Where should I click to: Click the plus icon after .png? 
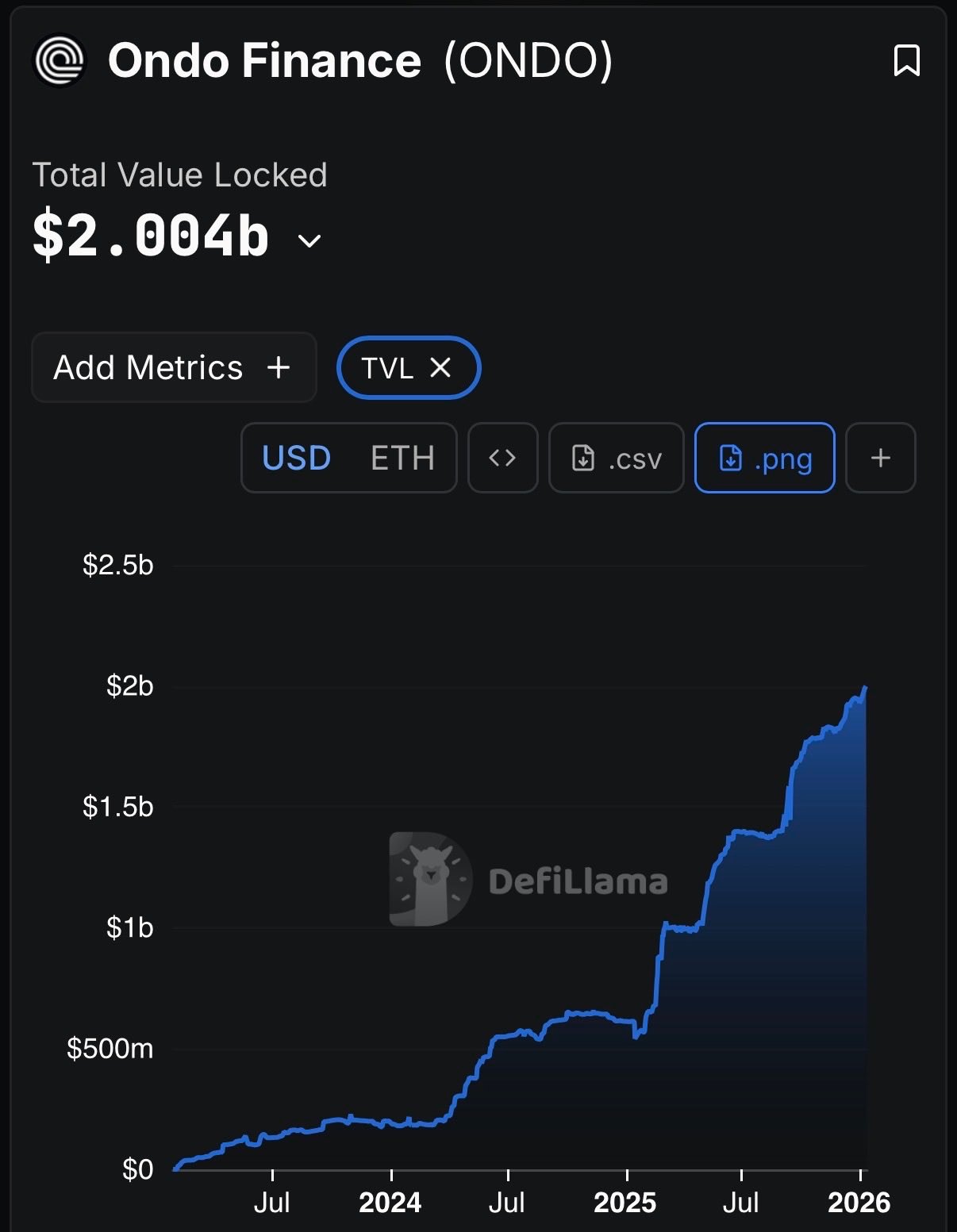coord(880,458)
